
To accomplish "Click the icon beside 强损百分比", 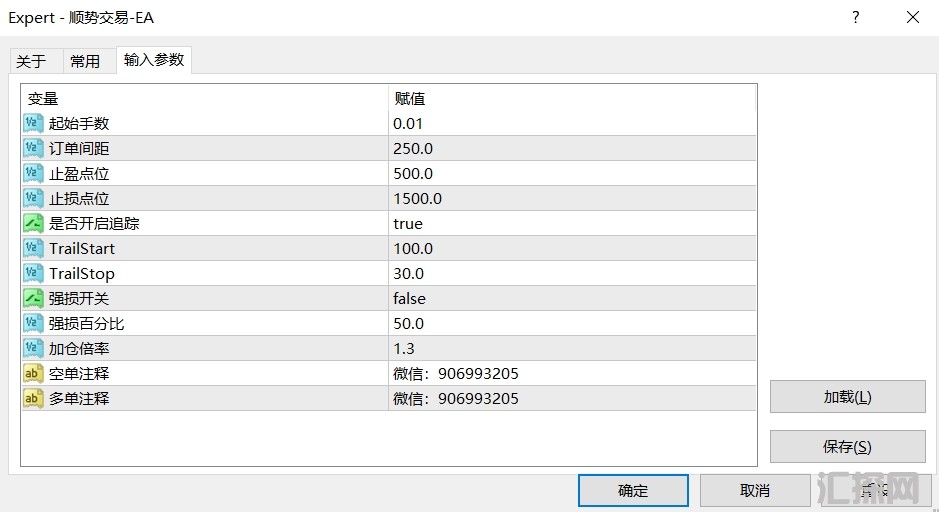I will (x=33, y=323).
